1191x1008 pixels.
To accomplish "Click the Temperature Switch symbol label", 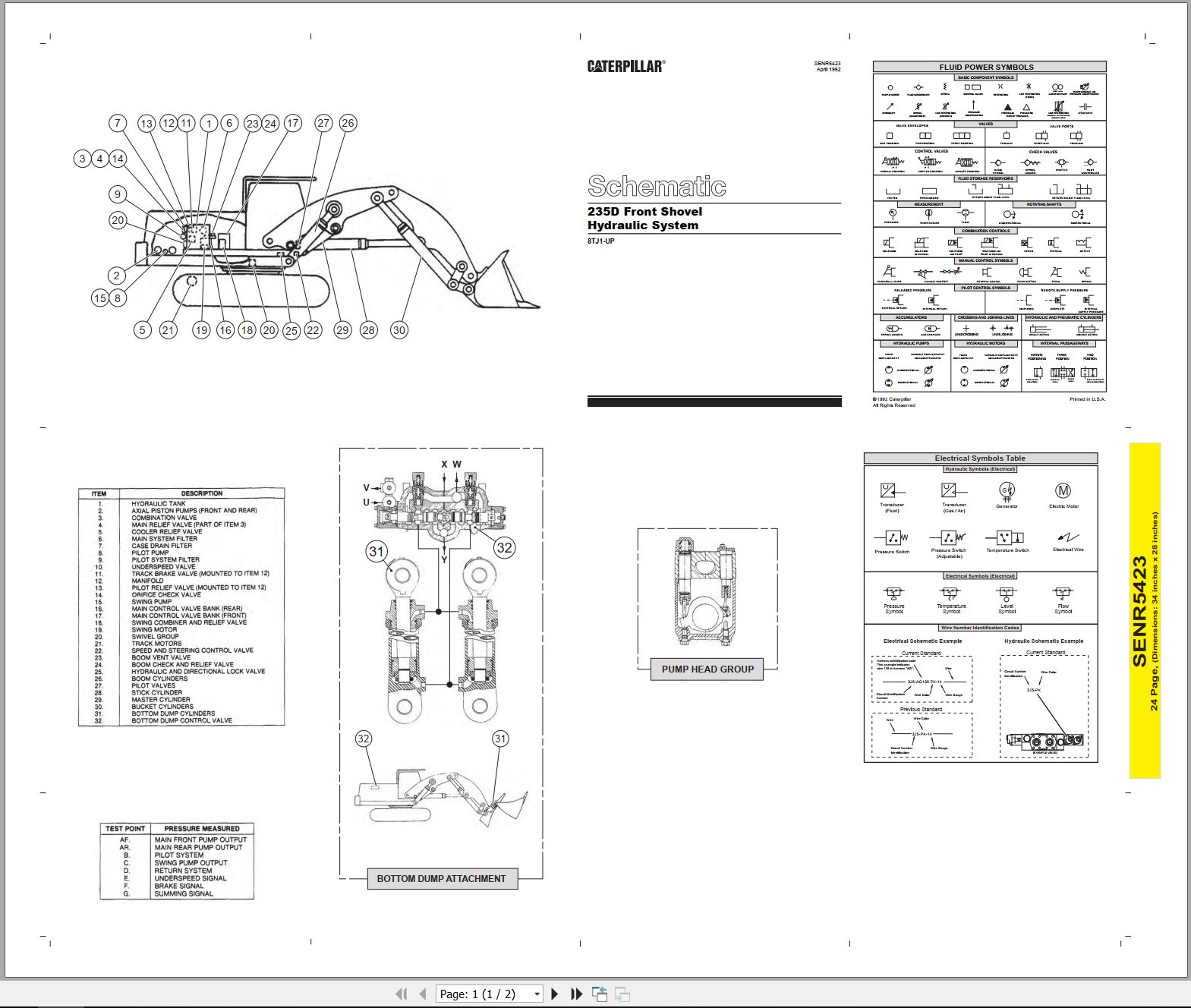I will point(1007,550).
